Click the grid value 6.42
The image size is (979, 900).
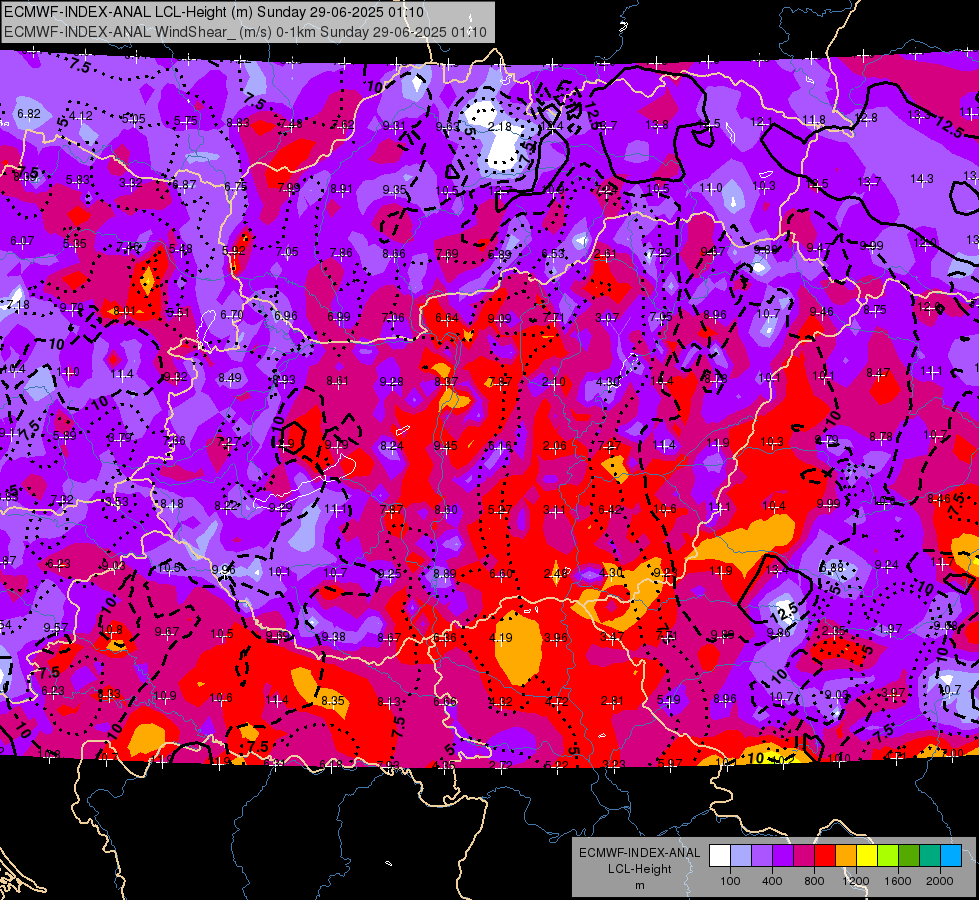coord(609,510)
